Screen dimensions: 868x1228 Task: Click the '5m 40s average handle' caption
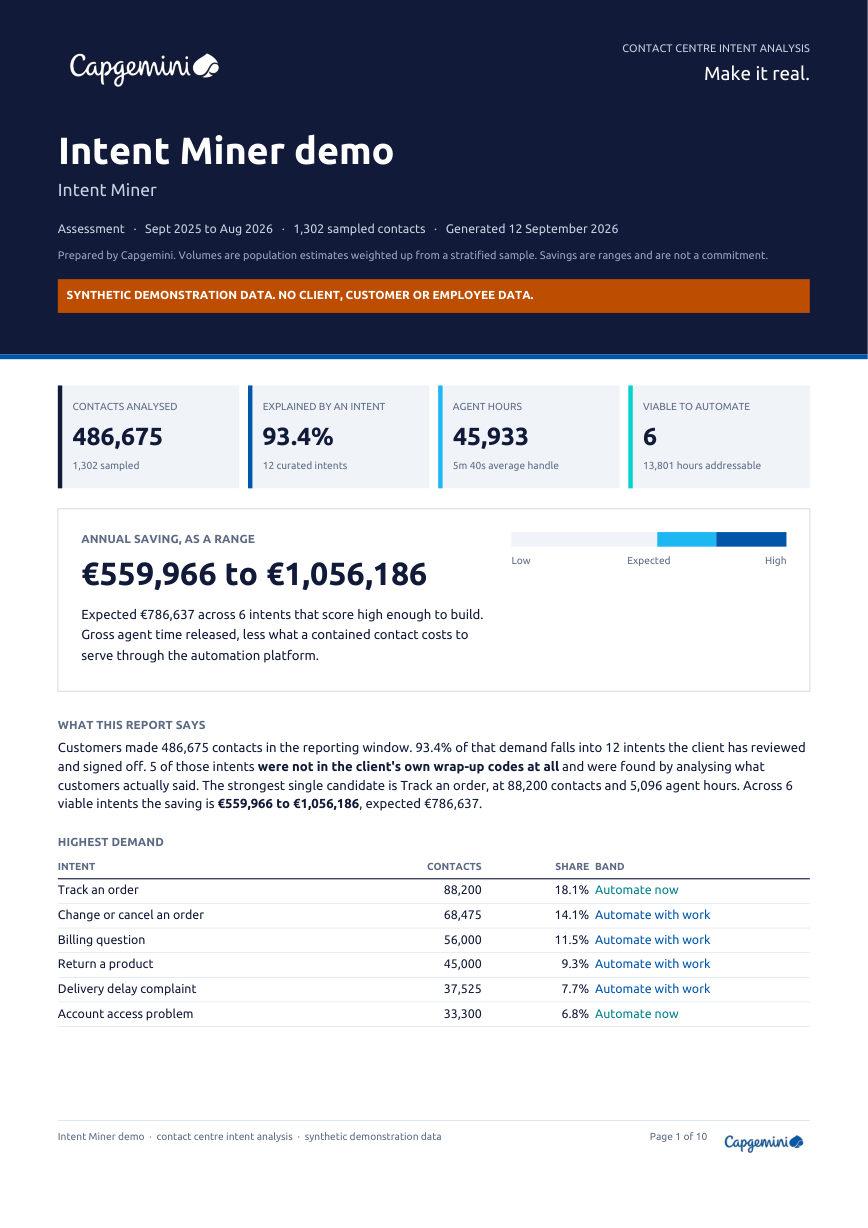(506, 466)
